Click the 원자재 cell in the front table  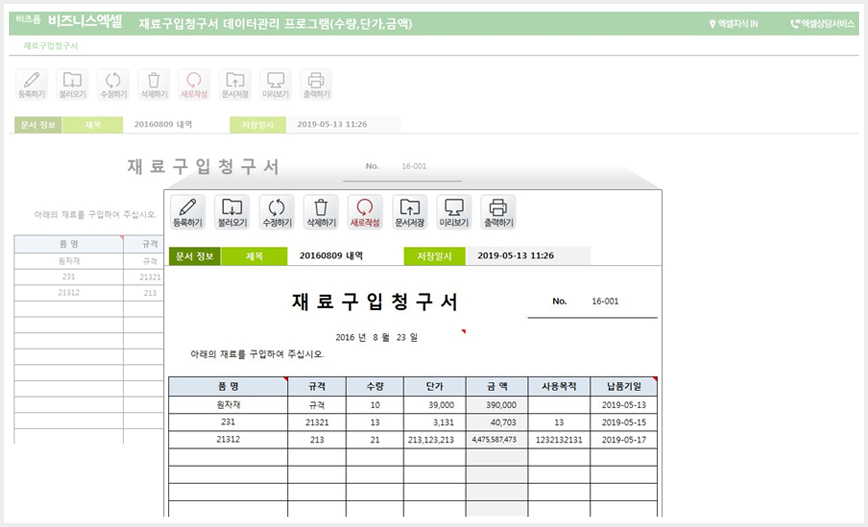228,405
